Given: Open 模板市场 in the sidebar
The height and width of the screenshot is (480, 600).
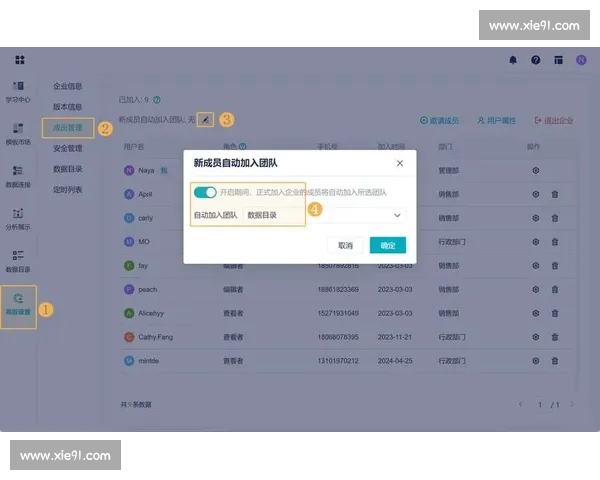Looking at the screenshot, I should pyautogui.click(x=18, y=135).
